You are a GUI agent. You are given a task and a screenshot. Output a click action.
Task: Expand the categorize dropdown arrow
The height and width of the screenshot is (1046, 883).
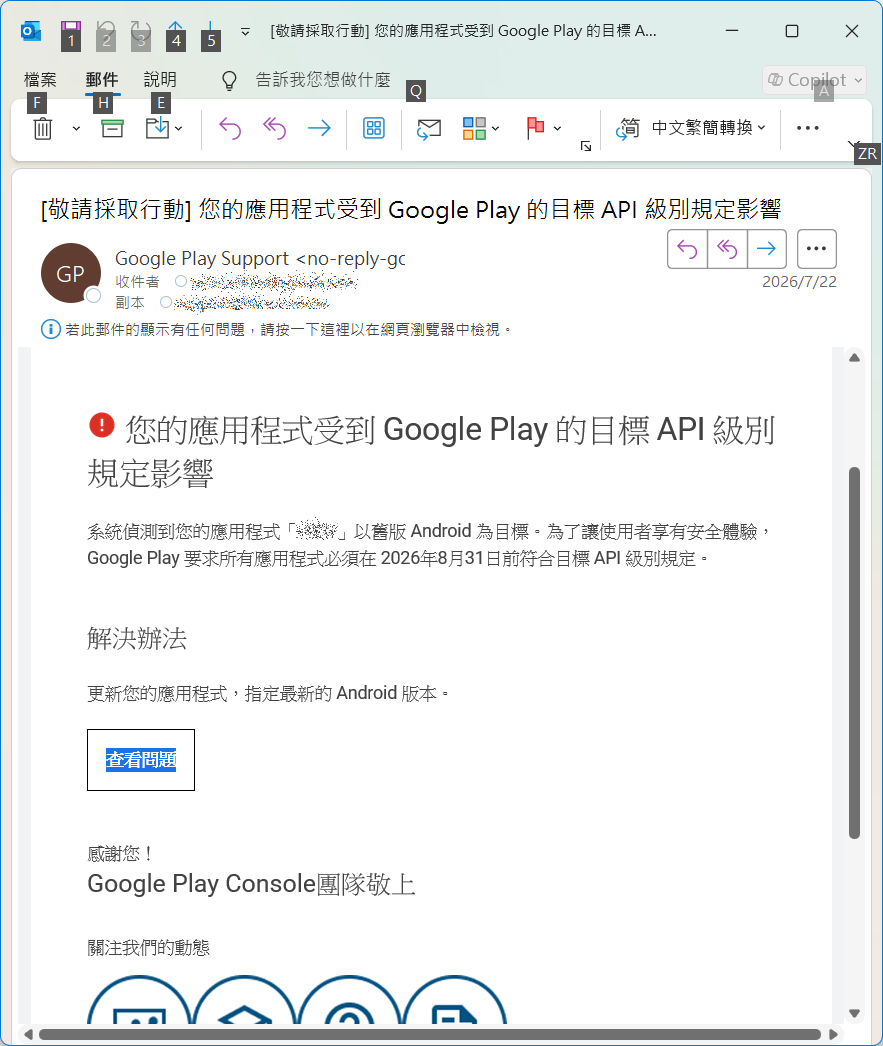[496, 128]
